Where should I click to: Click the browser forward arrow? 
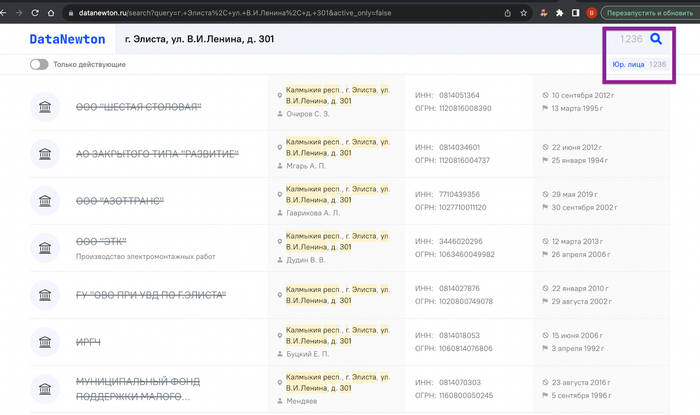tap(19, 13)
